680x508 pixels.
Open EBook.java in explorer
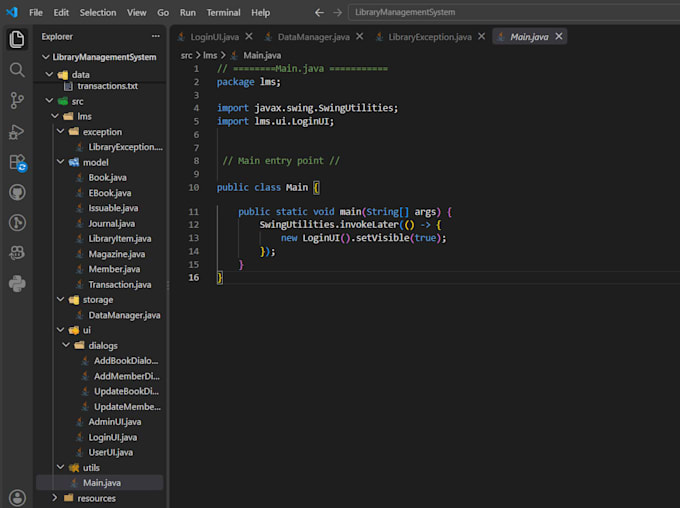[101, 193]
